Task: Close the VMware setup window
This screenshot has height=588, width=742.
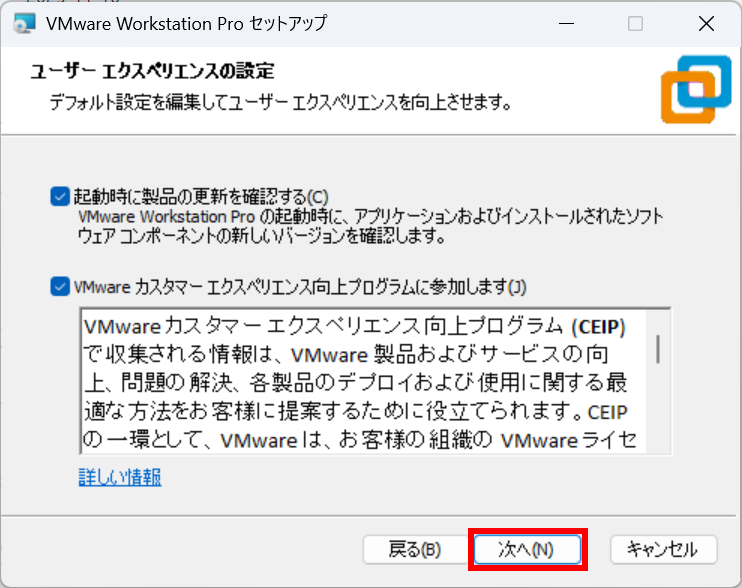Action: tap(706, 23)
